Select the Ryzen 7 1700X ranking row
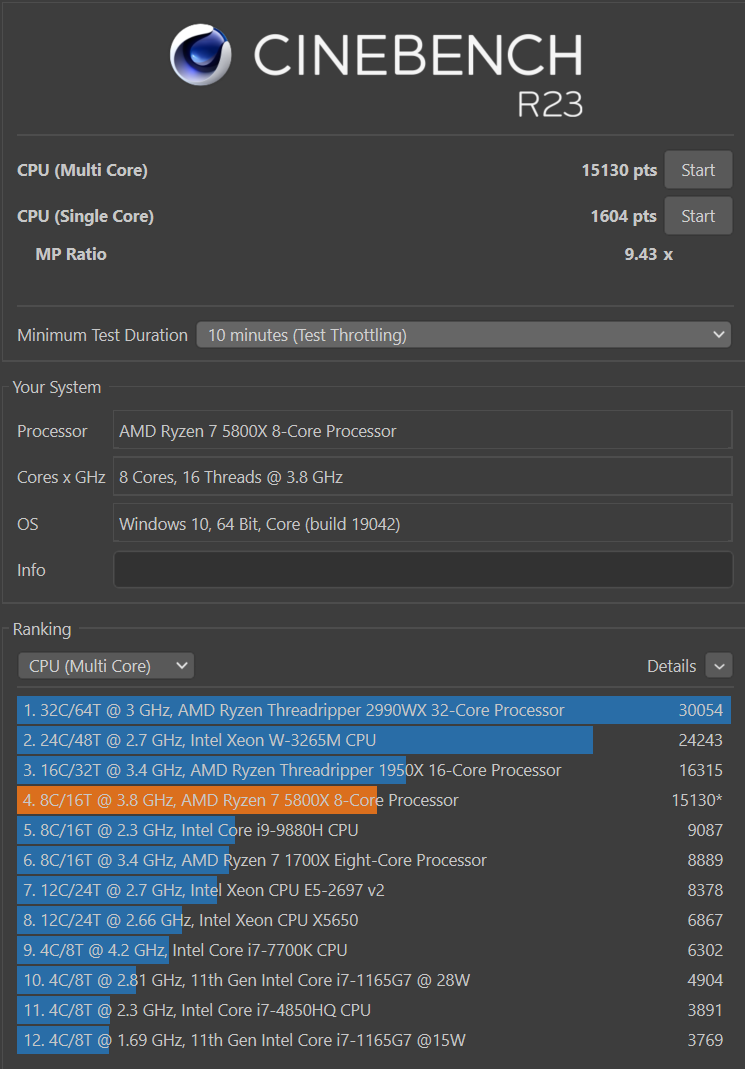The height and width of the screenshot is (1069, 745). pyautogui.click(x=374, y=860)
